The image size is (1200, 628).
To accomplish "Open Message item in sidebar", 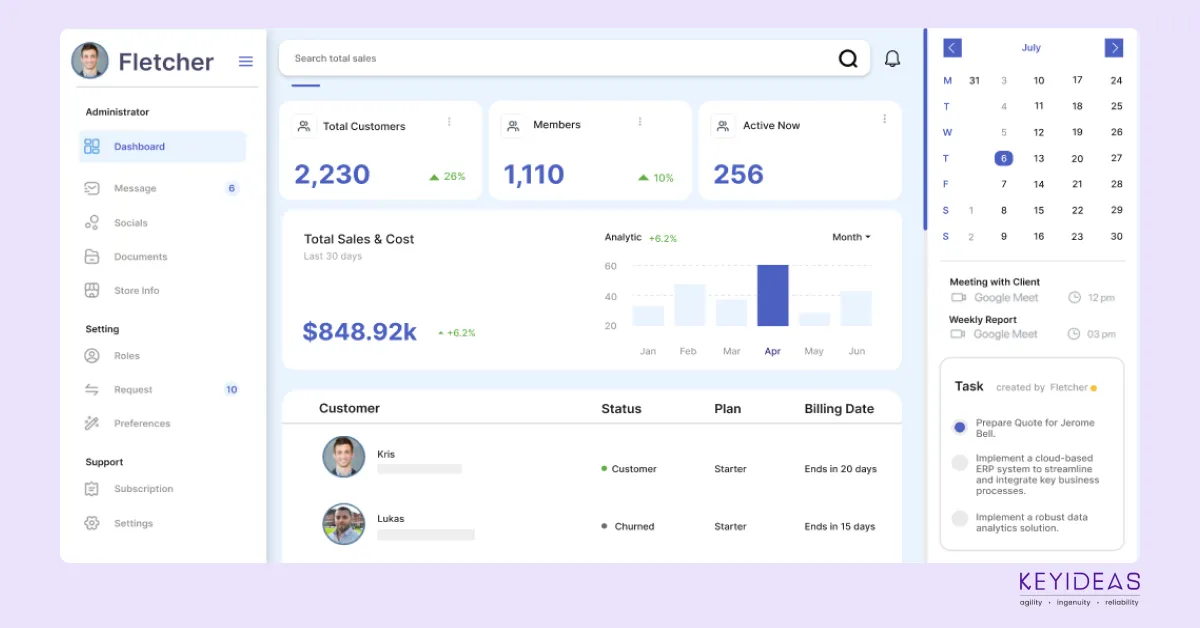I will click(135, 189).
